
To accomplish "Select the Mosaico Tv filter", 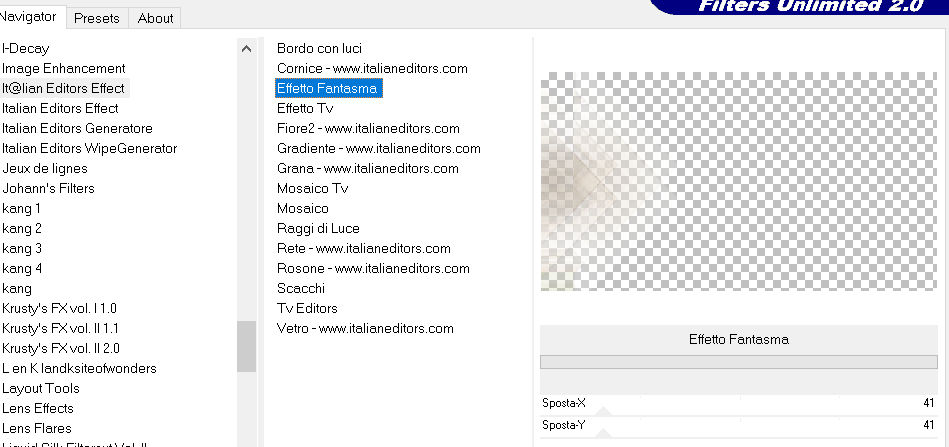I will tap(312, 188).
